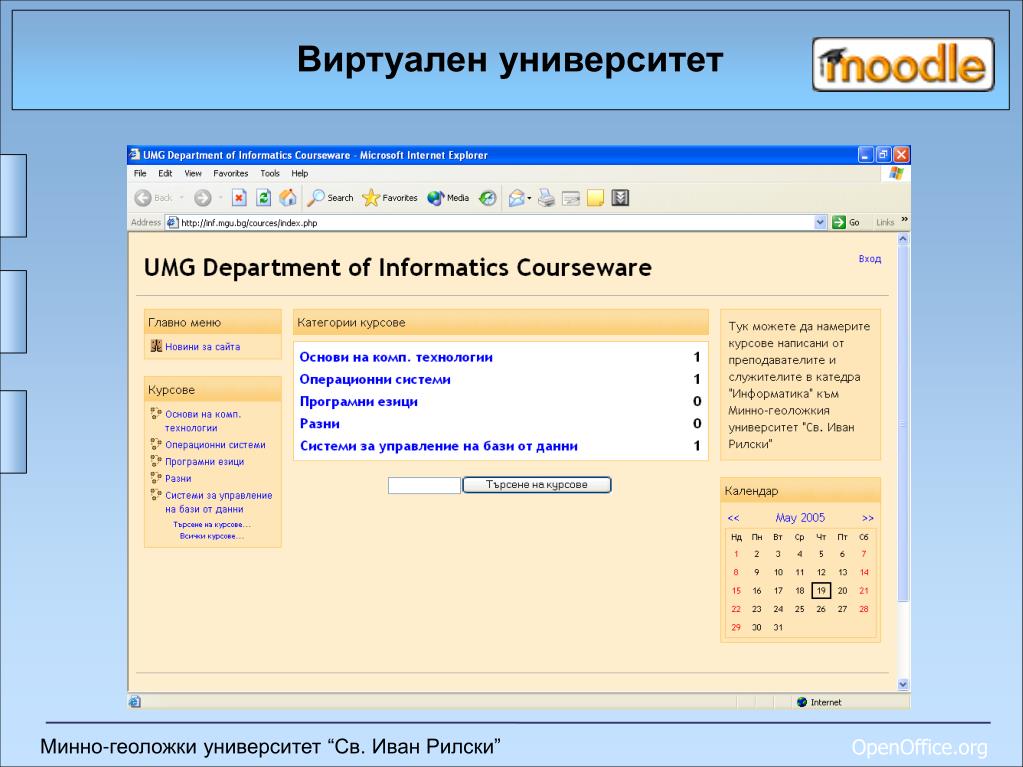Click the scroll down arrow of page scrollbar

click(x=903, y=684)
